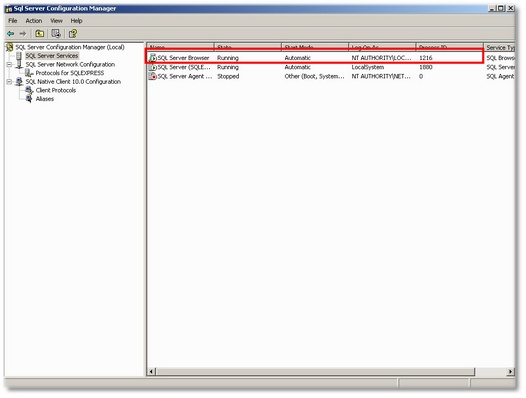Select SQL Native Client 10.0 Configuration label
Screen dimensions: 526x398
point(73,82)
